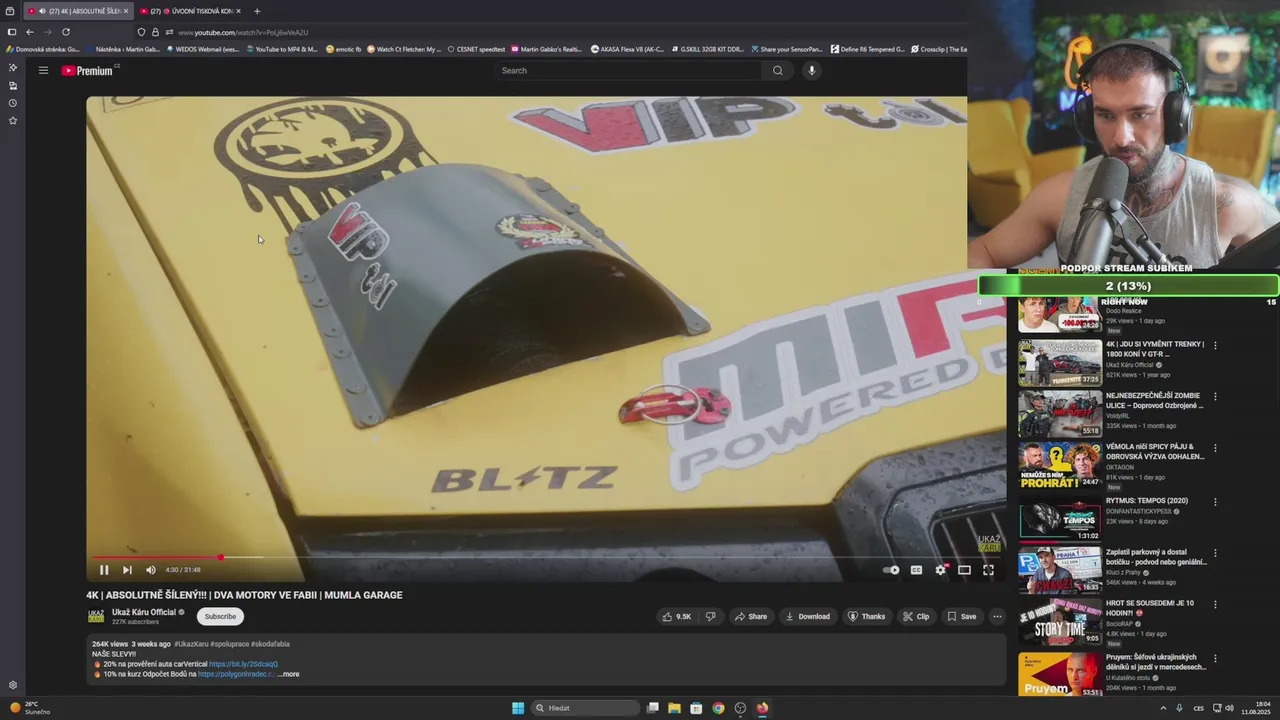Open options for the NEJNEBEZPEČNĚJŠÍ ZOMBIE ULICE suggestion
1280x720 pixels.
1215,396
